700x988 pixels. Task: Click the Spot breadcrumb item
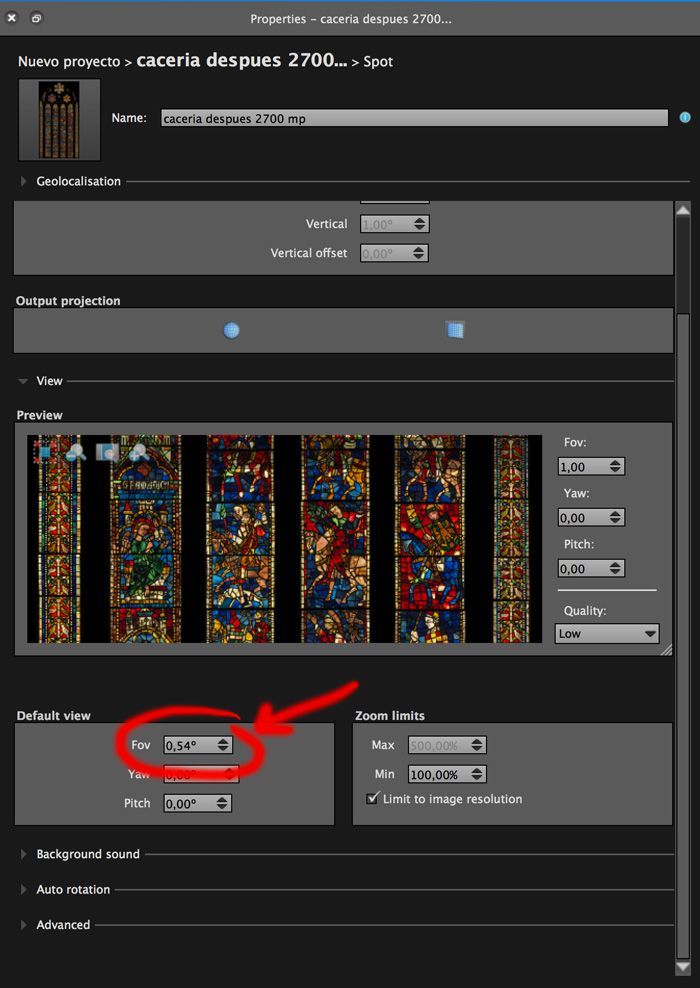click(x=378, y=62)
